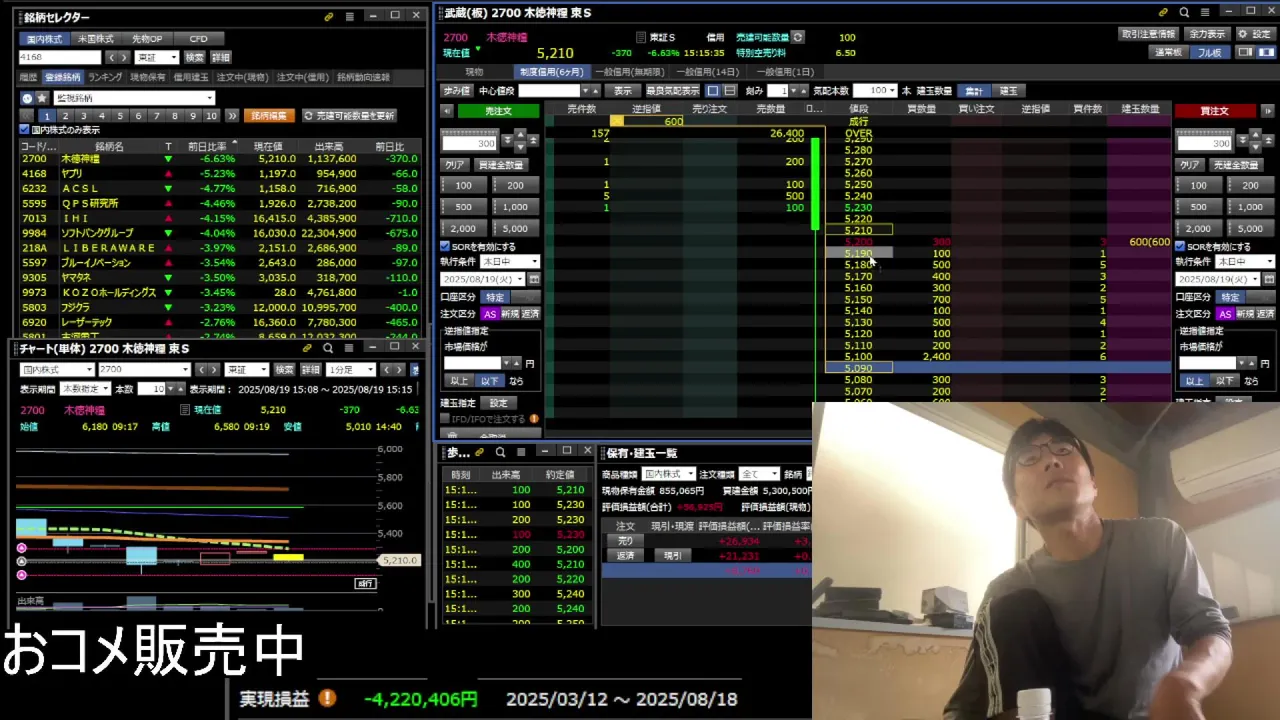Click the calendar icon next to sell-side date

pos(534,279)
